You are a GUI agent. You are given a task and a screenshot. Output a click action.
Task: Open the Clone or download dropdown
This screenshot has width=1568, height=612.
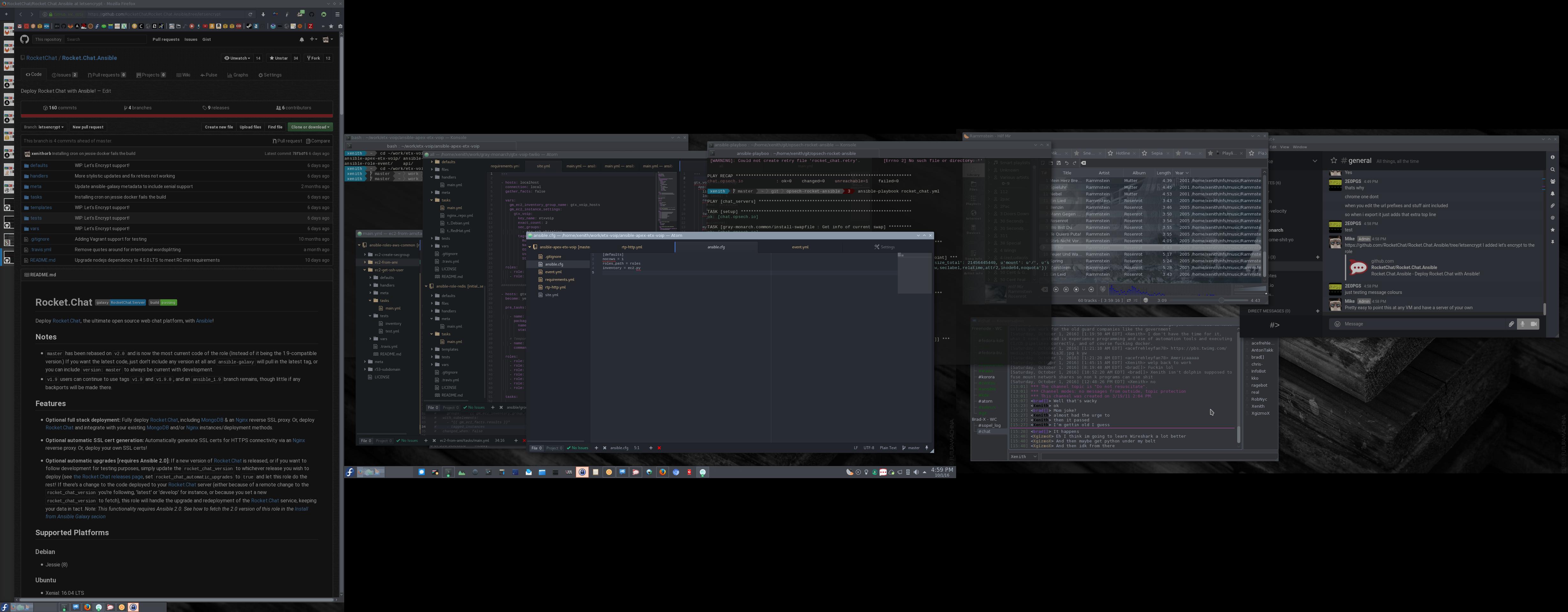coord(310,127)
